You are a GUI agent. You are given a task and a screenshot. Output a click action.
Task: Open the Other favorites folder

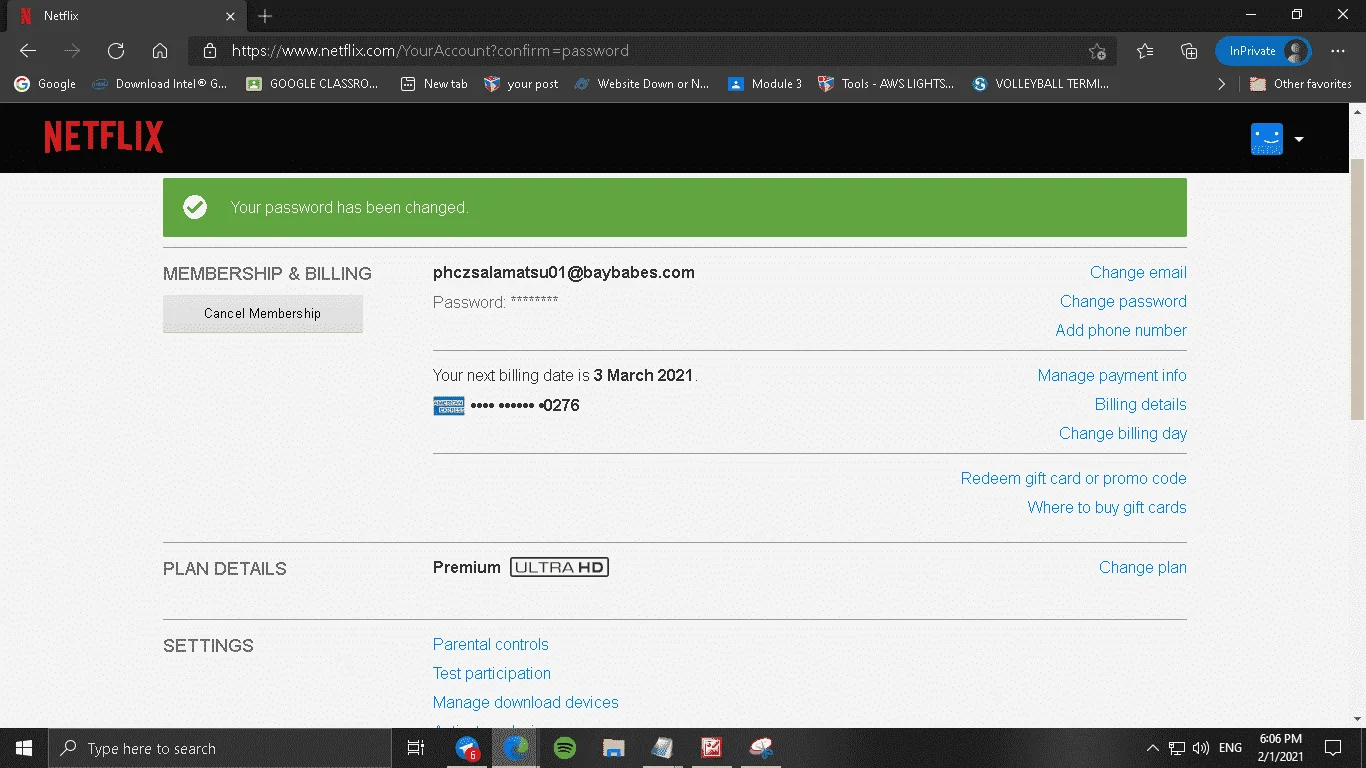[1300, 84]
